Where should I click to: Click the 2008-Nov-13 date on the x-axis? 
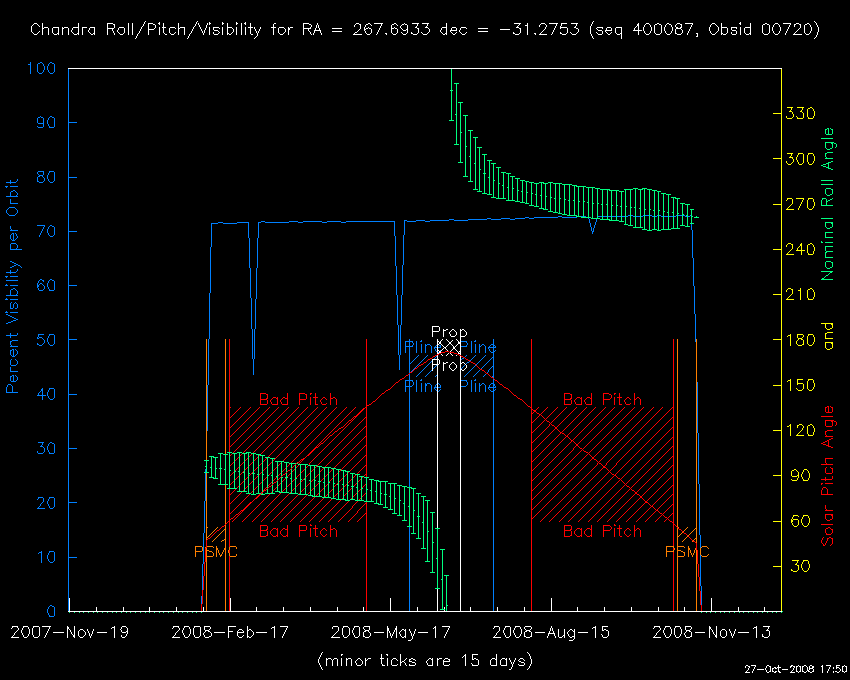pyautogui.click(x=698, y=632)
